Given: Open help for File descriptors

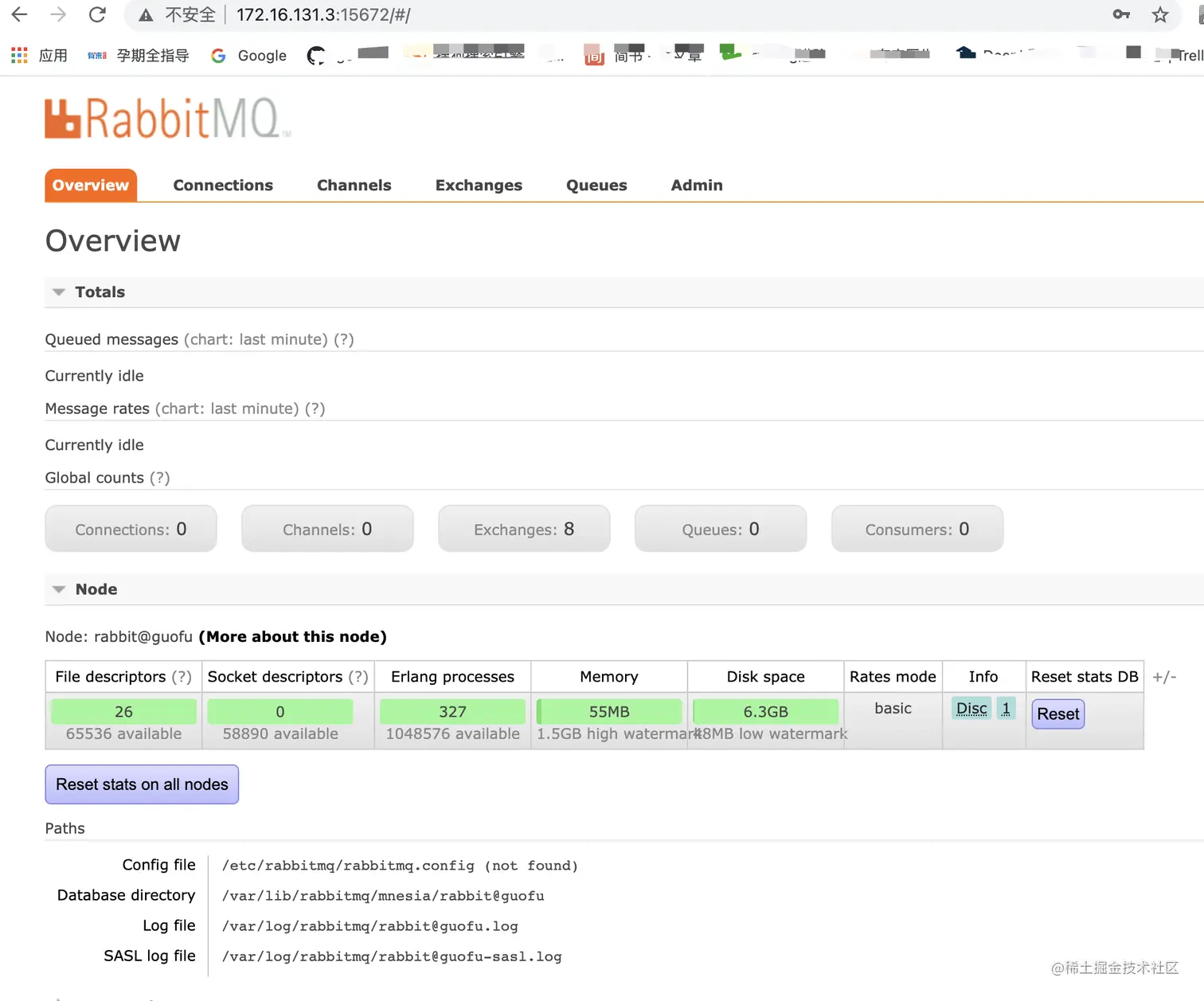Looking at the screenshot, I should click(x=182, y=677).
